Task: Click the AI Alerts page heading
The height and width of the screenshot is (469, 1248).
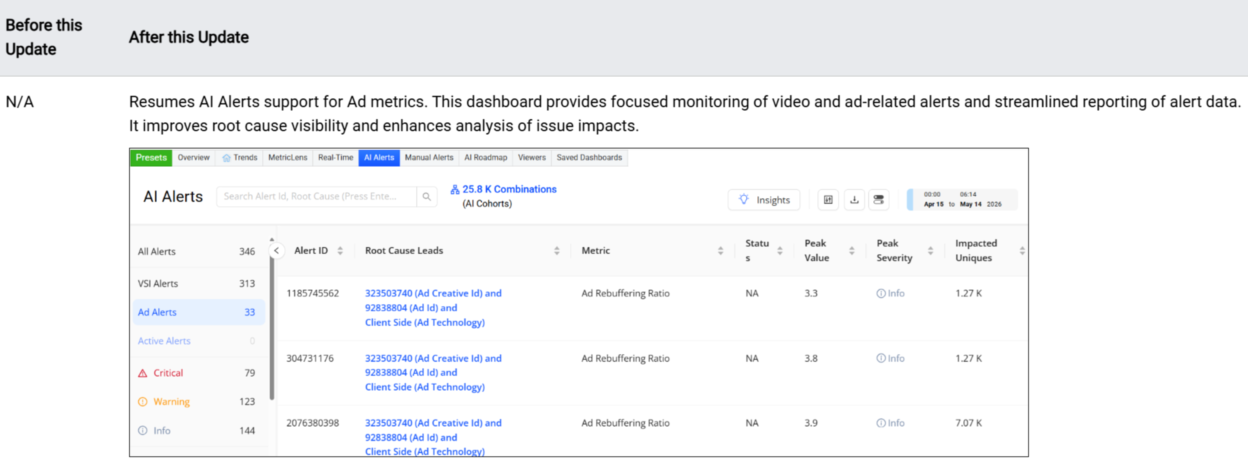Action: click(174, 197)
